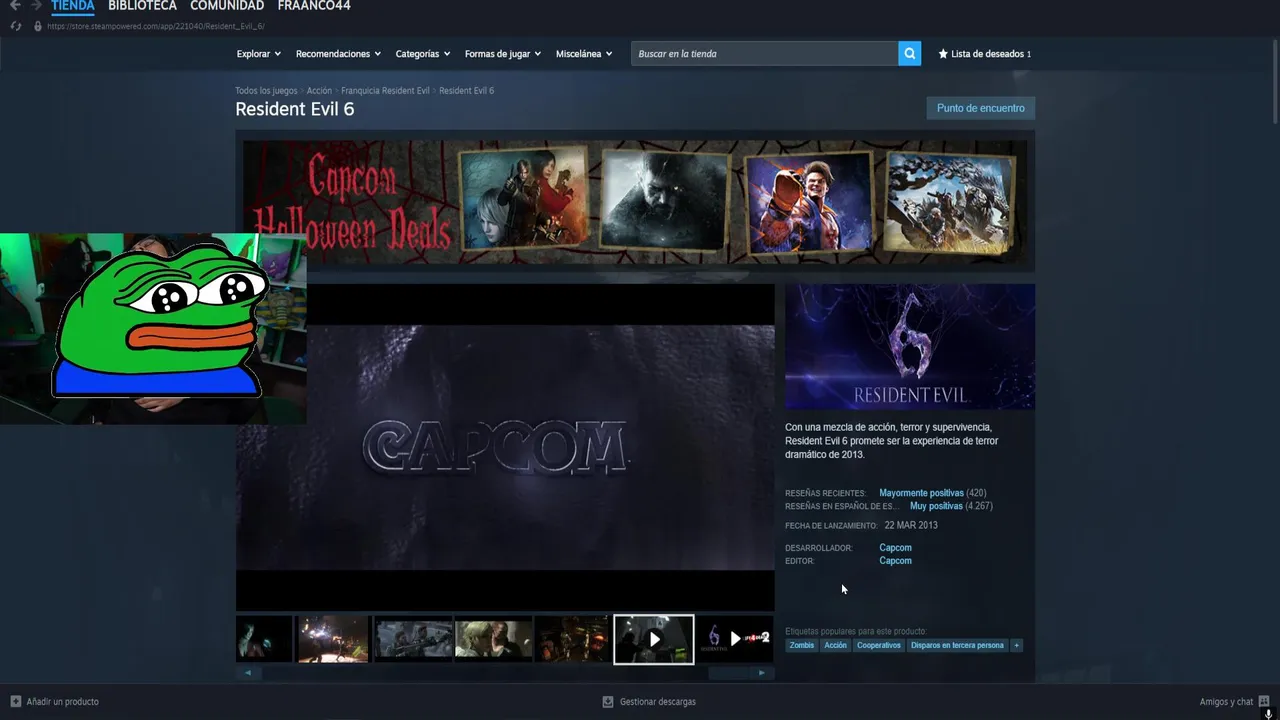The height and width of the screenshot is (720, 1280).
Task: Open the fifth screenshot thumbnail
Action: click(572, 639)
